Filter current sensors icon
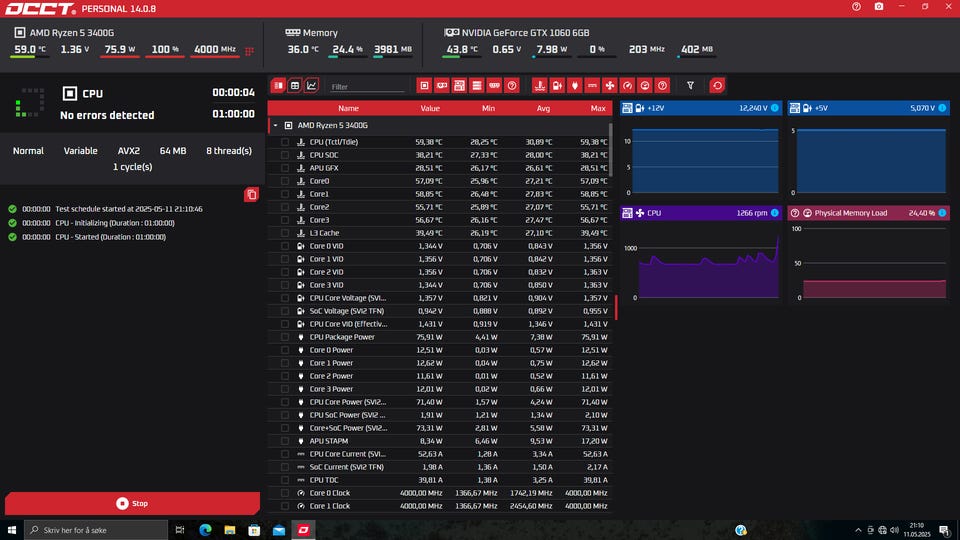Viewport: 960px width, 540px height. click(592, 86)
